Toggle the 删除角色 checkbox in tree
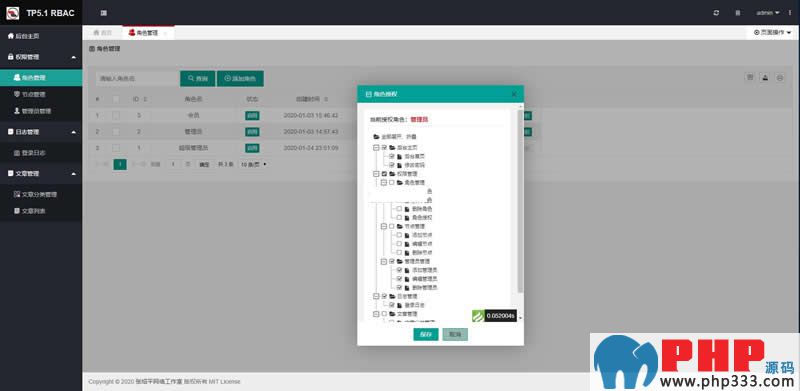This screenshot has width=800, height=391. pos(399,209)
